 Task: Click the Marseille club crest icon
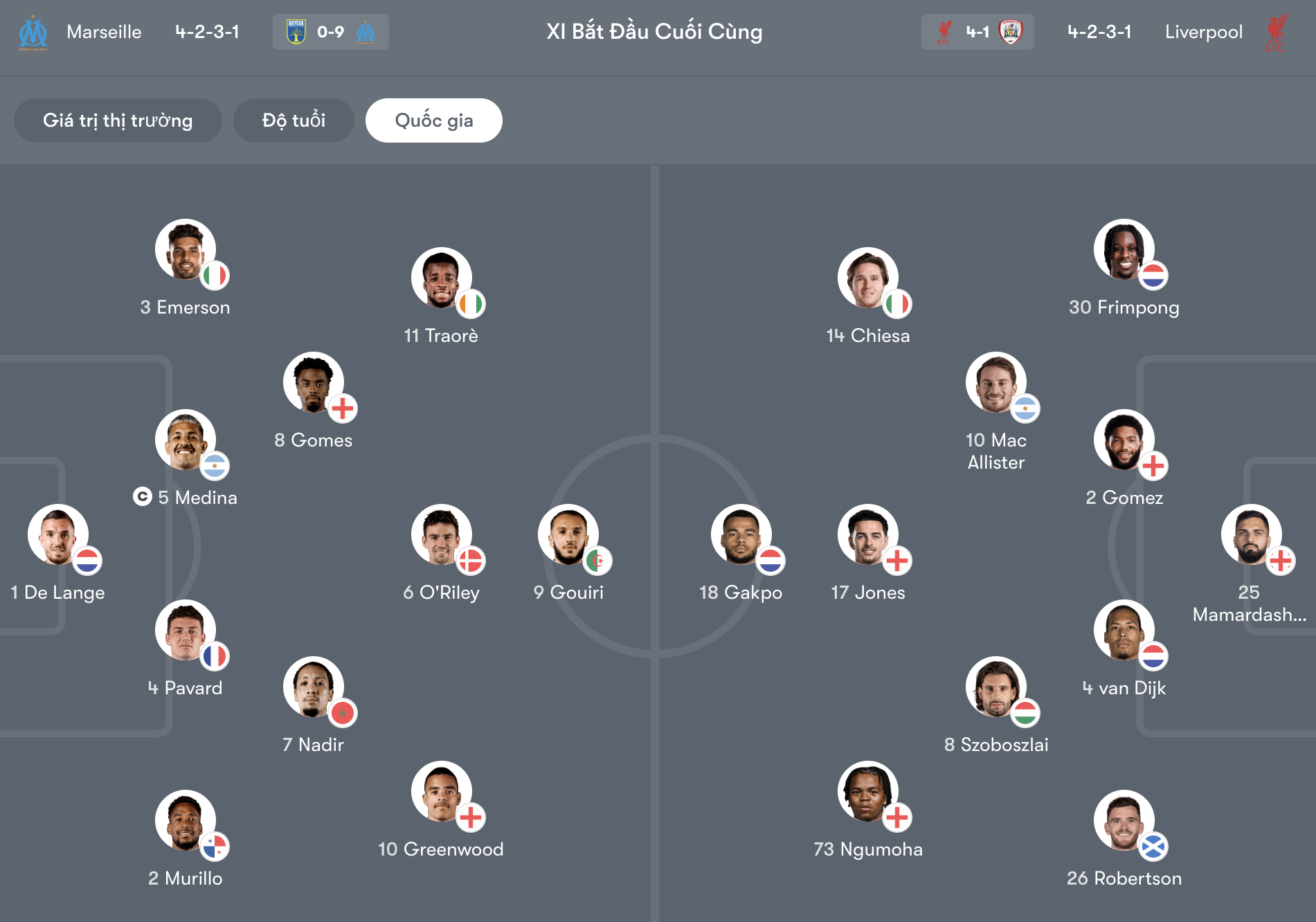coord(33,33)
